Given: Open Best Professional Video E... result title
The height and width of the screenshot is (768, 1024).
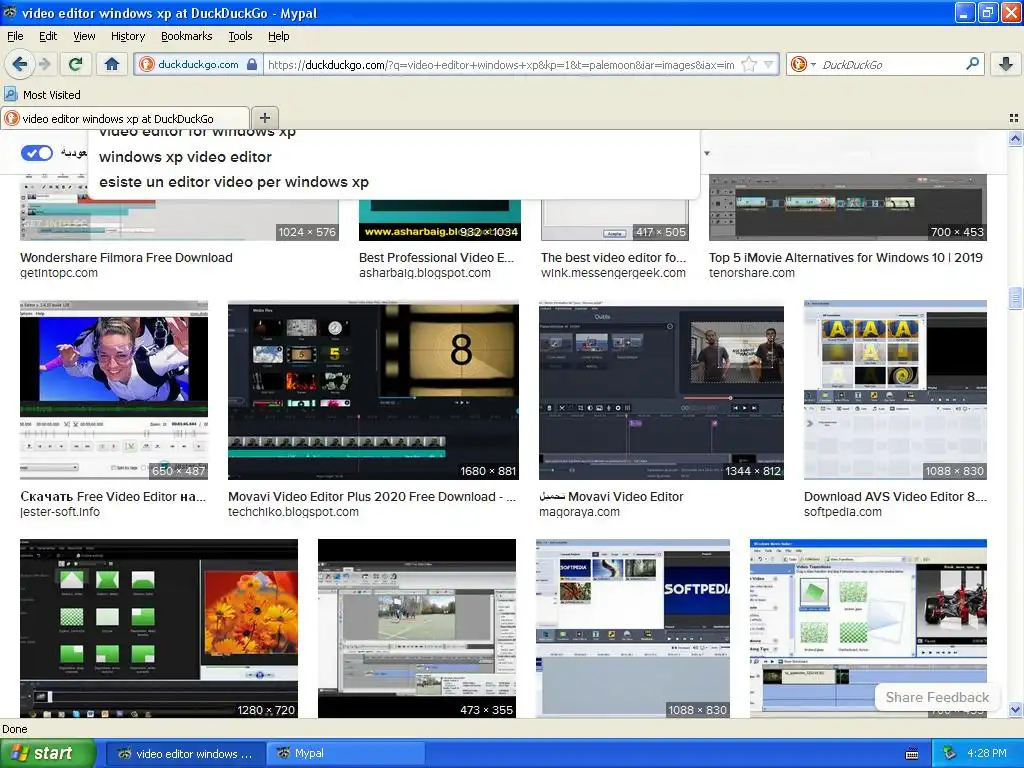Looking at the screenshot, I should [436, 257].
